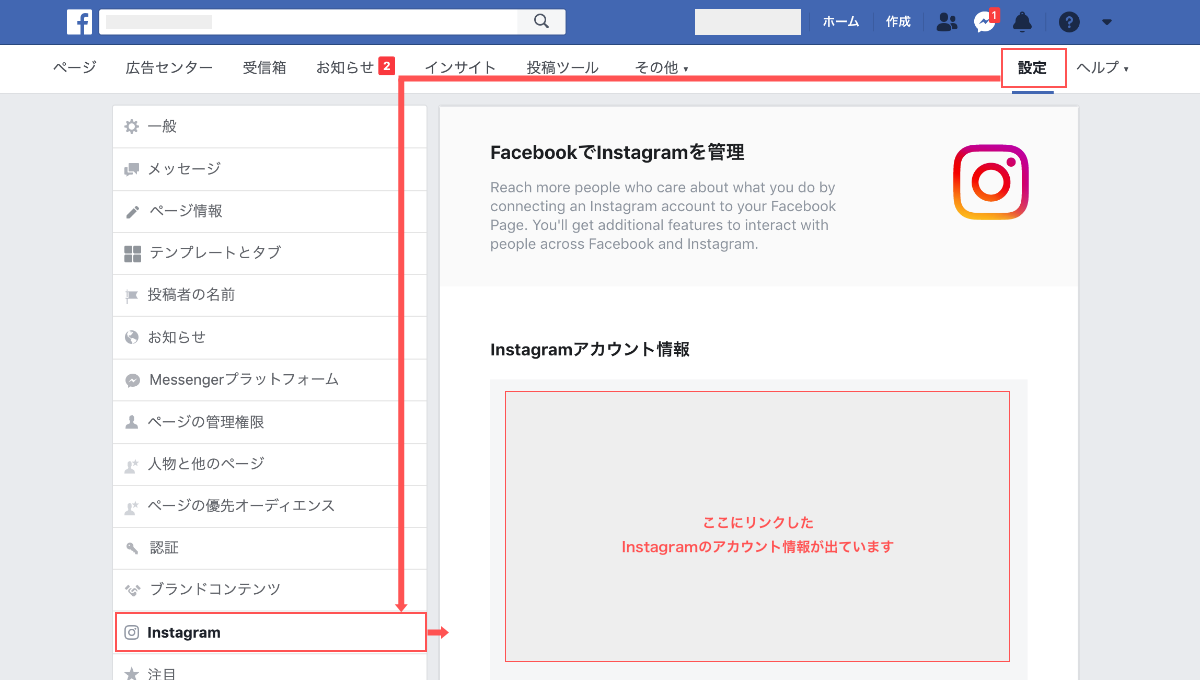Open the その他 dropdown menu

coord(661,68)
